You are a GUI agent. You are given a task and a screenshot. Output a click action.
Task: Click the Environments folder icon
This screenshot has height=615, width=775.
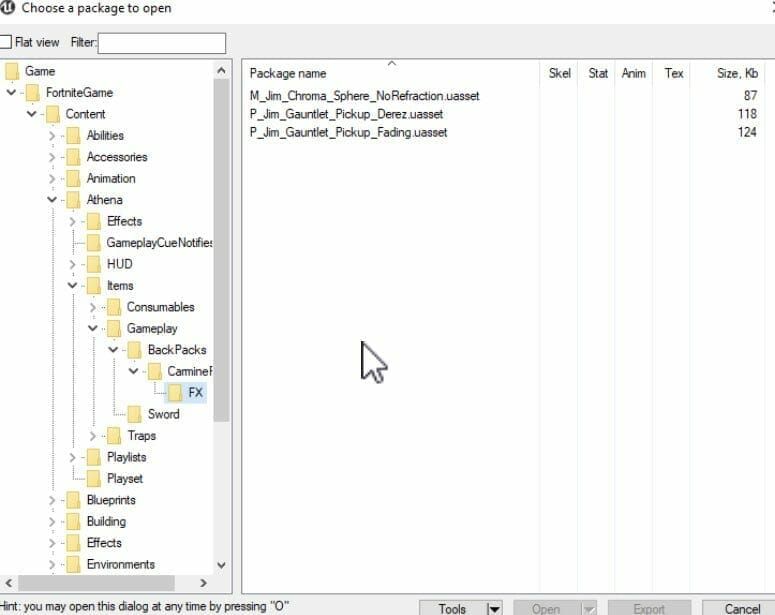click(73, 564)
